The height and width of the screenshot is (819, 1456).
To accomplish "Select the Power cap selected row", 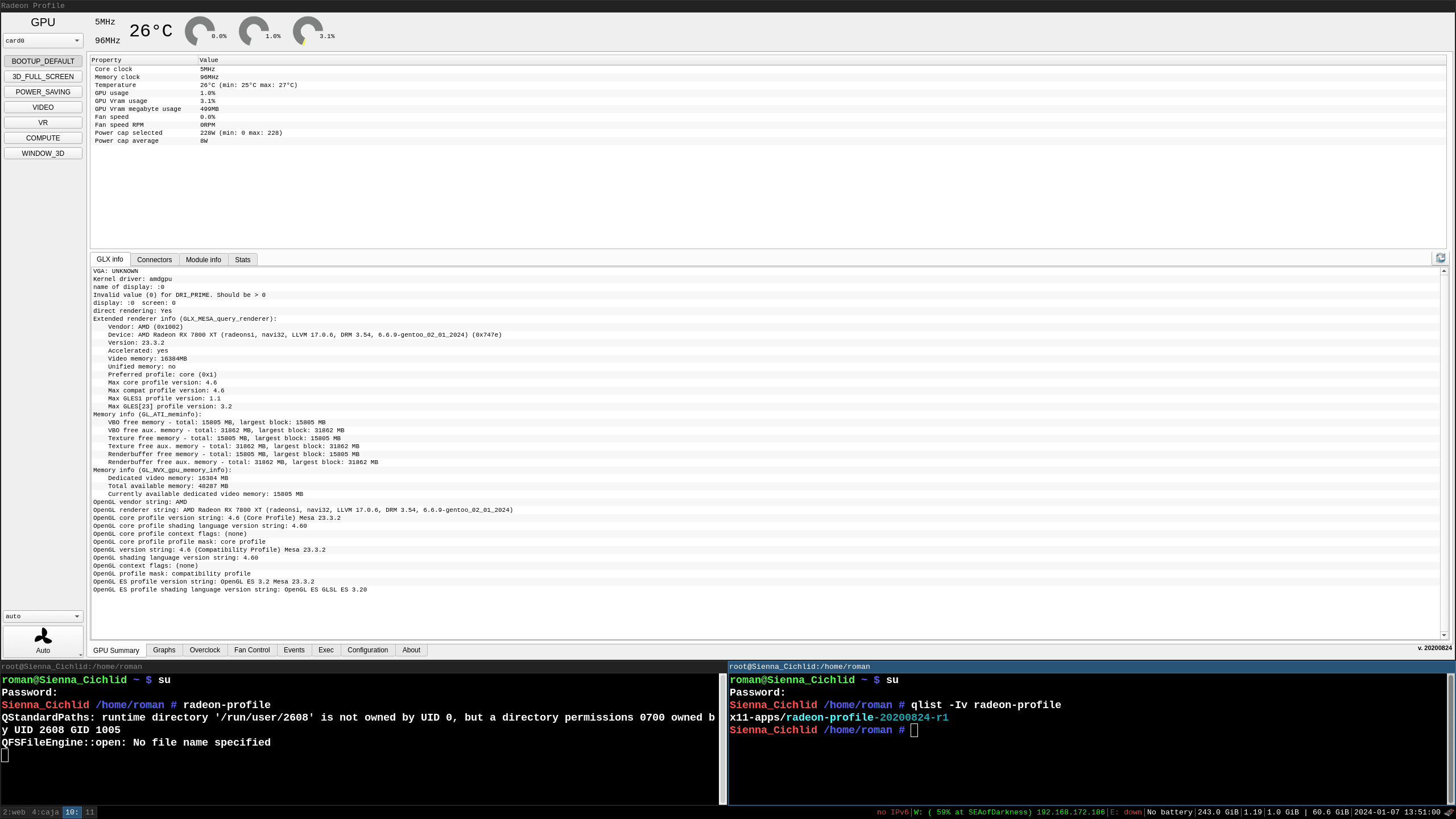I will coord(768,133).
